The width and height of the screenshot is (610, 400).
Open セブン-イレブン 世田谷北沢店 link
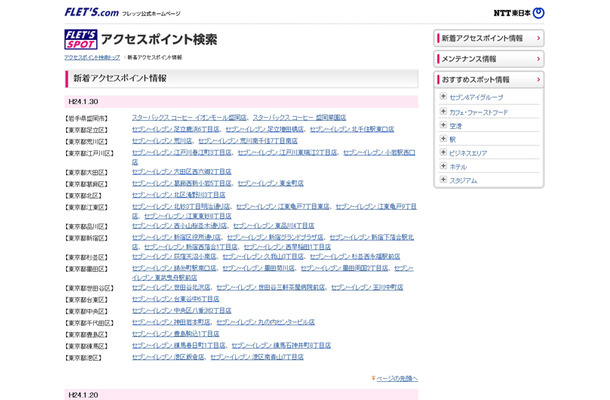click(x=171, y=288)
